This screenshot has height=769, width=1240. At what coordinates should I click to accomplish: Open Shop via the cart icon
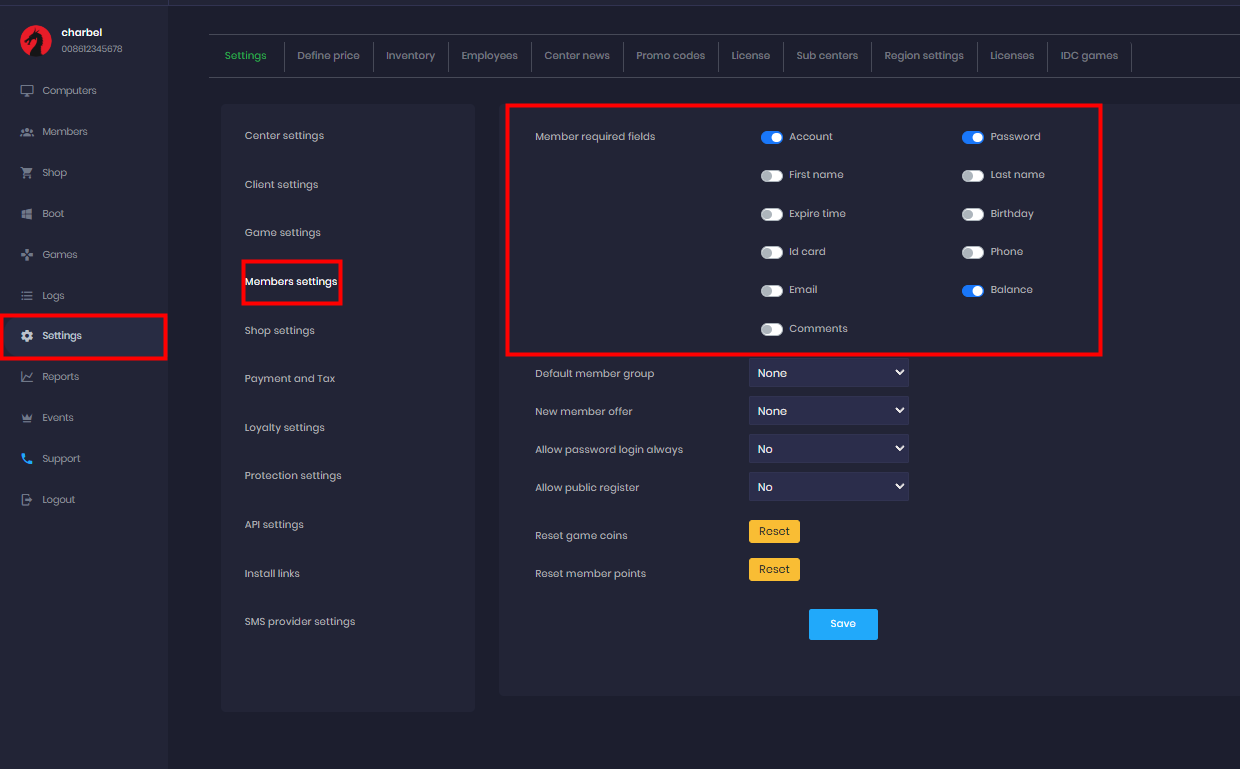(x=27, y=173)
